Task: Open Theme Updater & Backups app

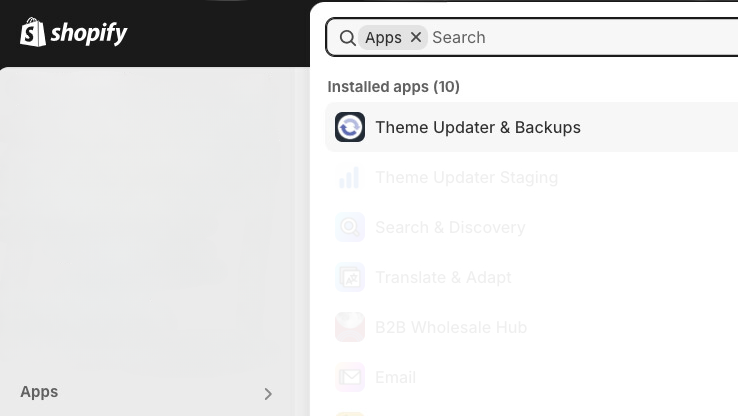Action: pyautogui.click(x=531, y=127)
